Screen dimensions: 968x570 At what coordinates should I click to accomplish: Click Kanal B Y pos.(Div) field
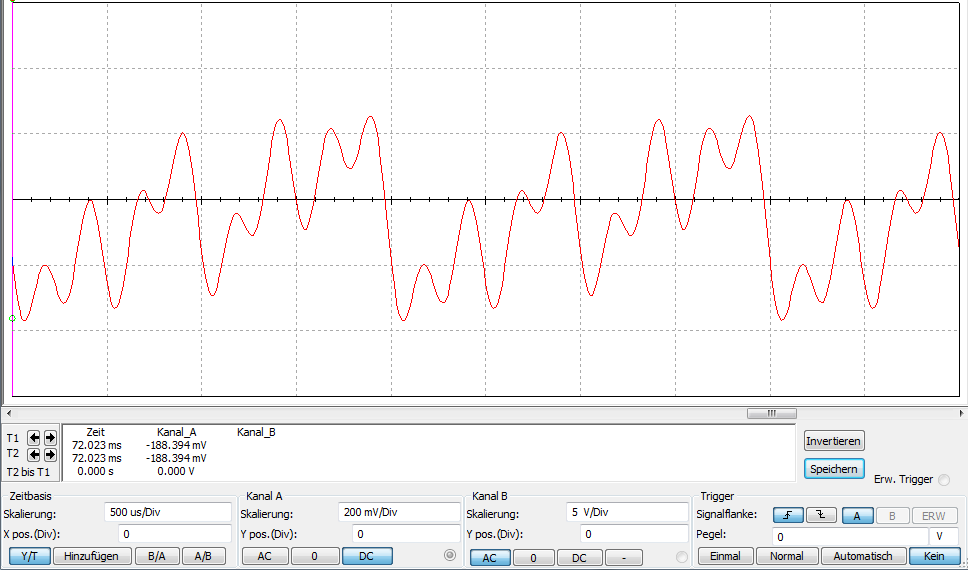tap(635, 534)
